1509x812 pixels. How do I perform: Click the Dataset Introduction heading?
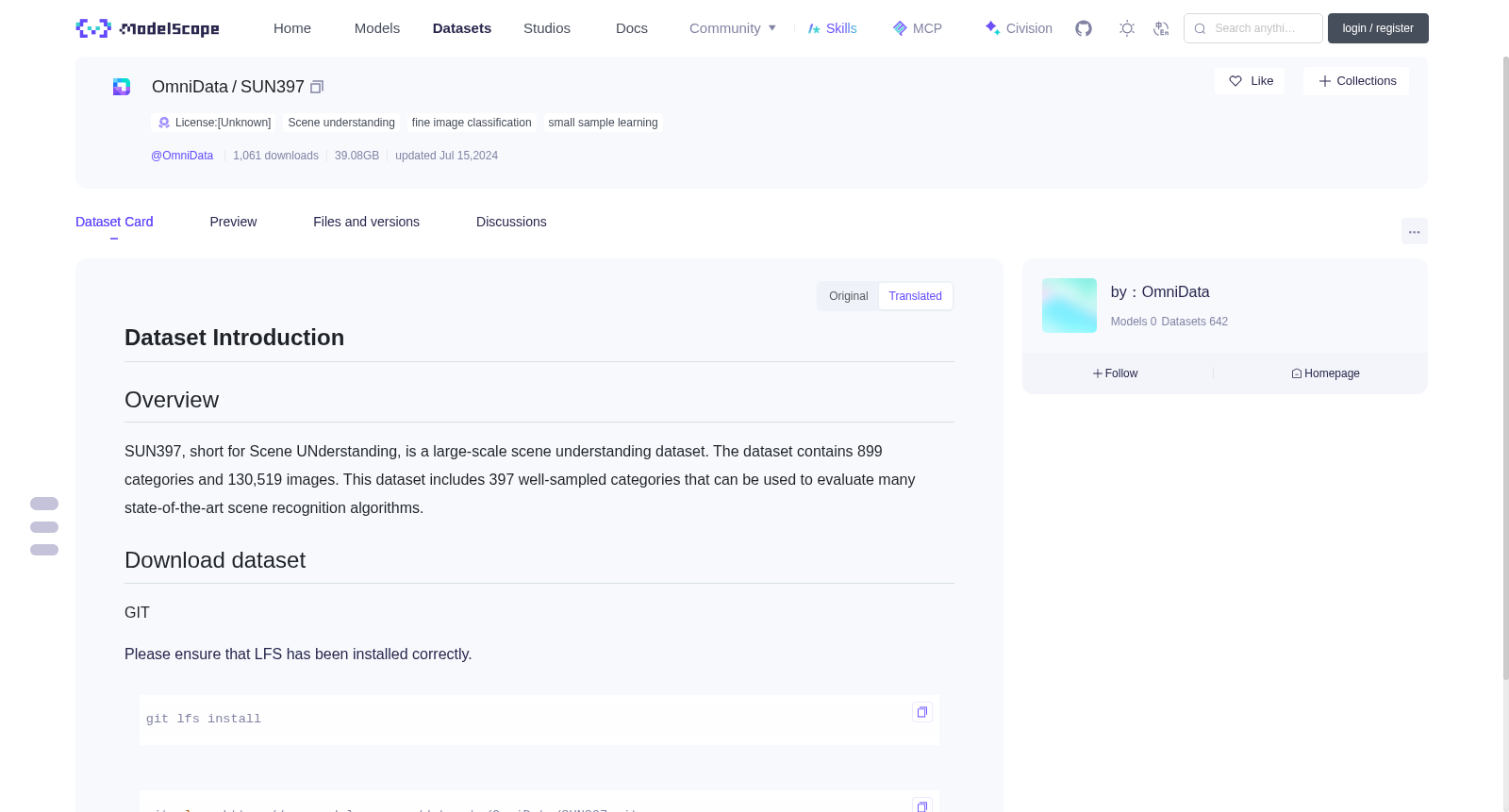coord(234,338)
